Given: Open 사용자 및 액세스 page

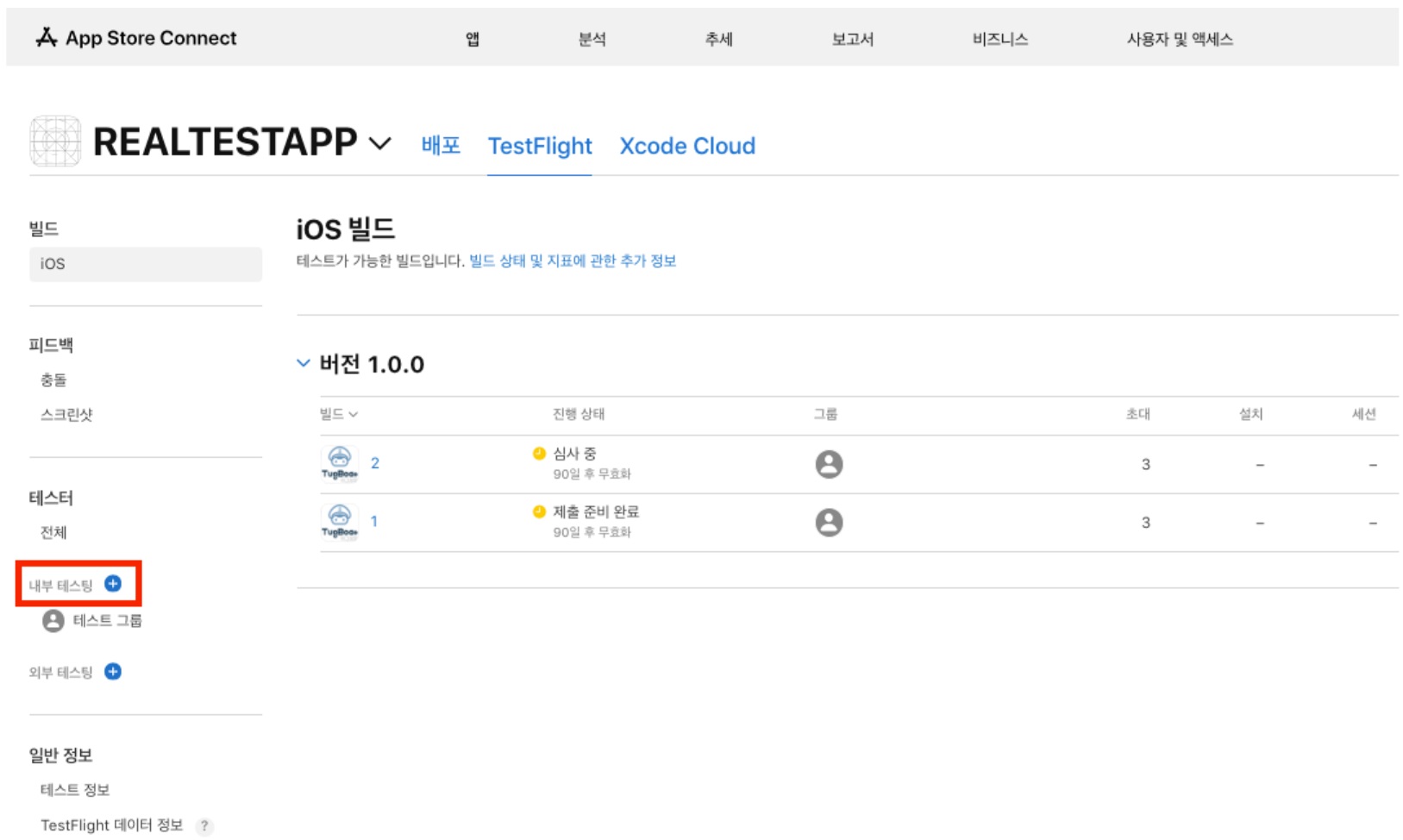Looking at the screenshot, I should point(1180,39).
